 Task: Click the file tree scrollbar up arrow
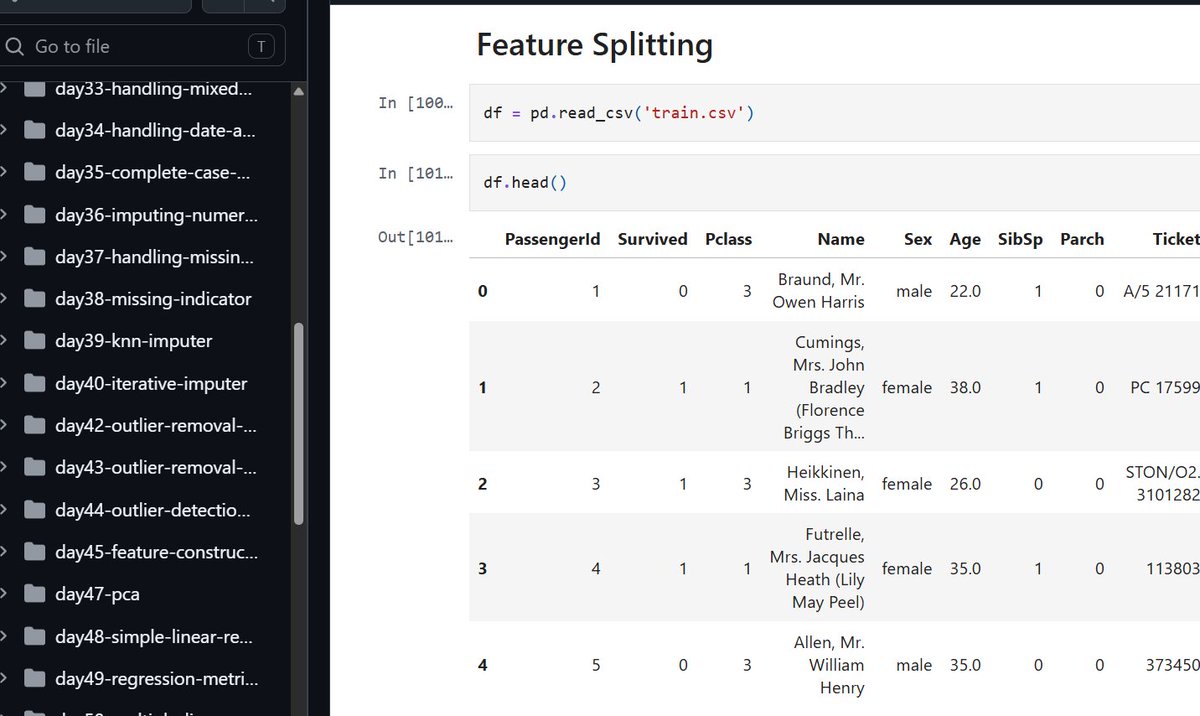298,92
